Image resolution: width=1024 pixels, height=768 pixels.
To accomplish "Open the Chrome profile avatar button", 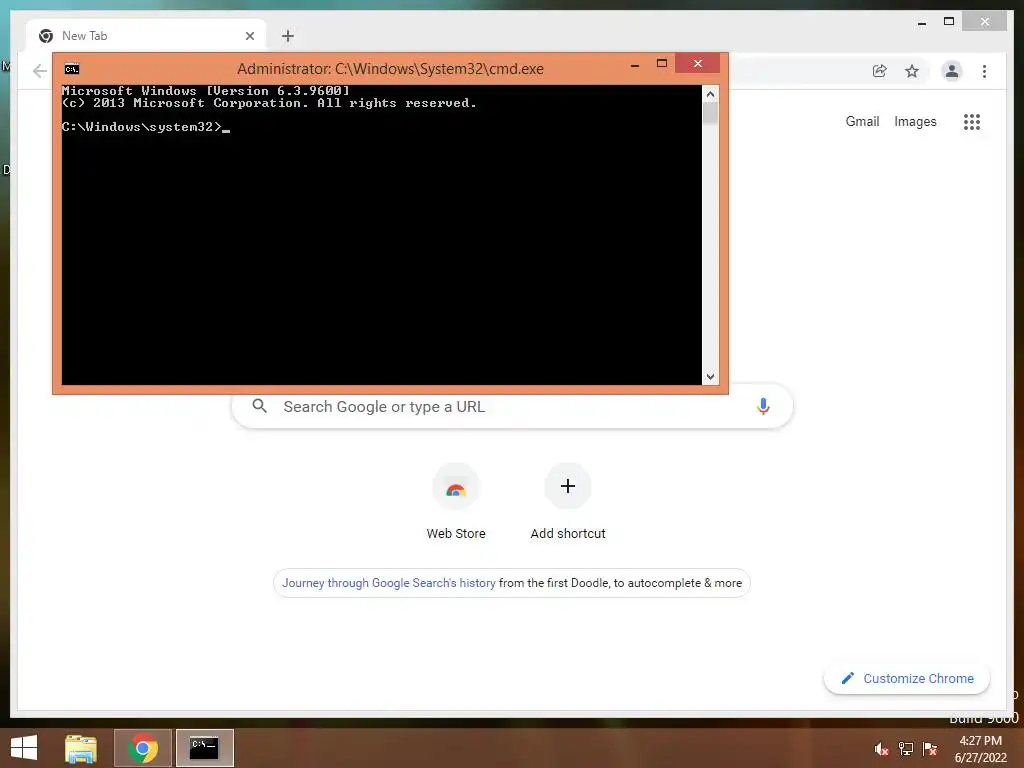I will (x=952, y=71).
